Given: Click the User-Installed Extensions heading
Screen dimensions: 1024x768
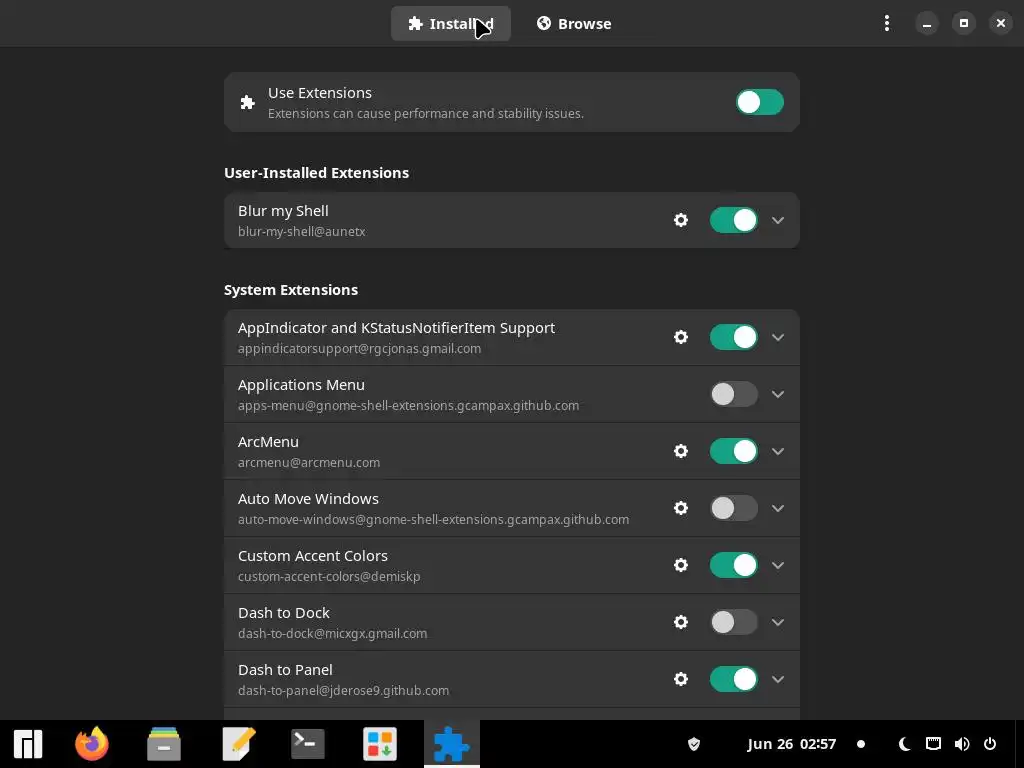Looking at the screenshot, I should point(316,173).
